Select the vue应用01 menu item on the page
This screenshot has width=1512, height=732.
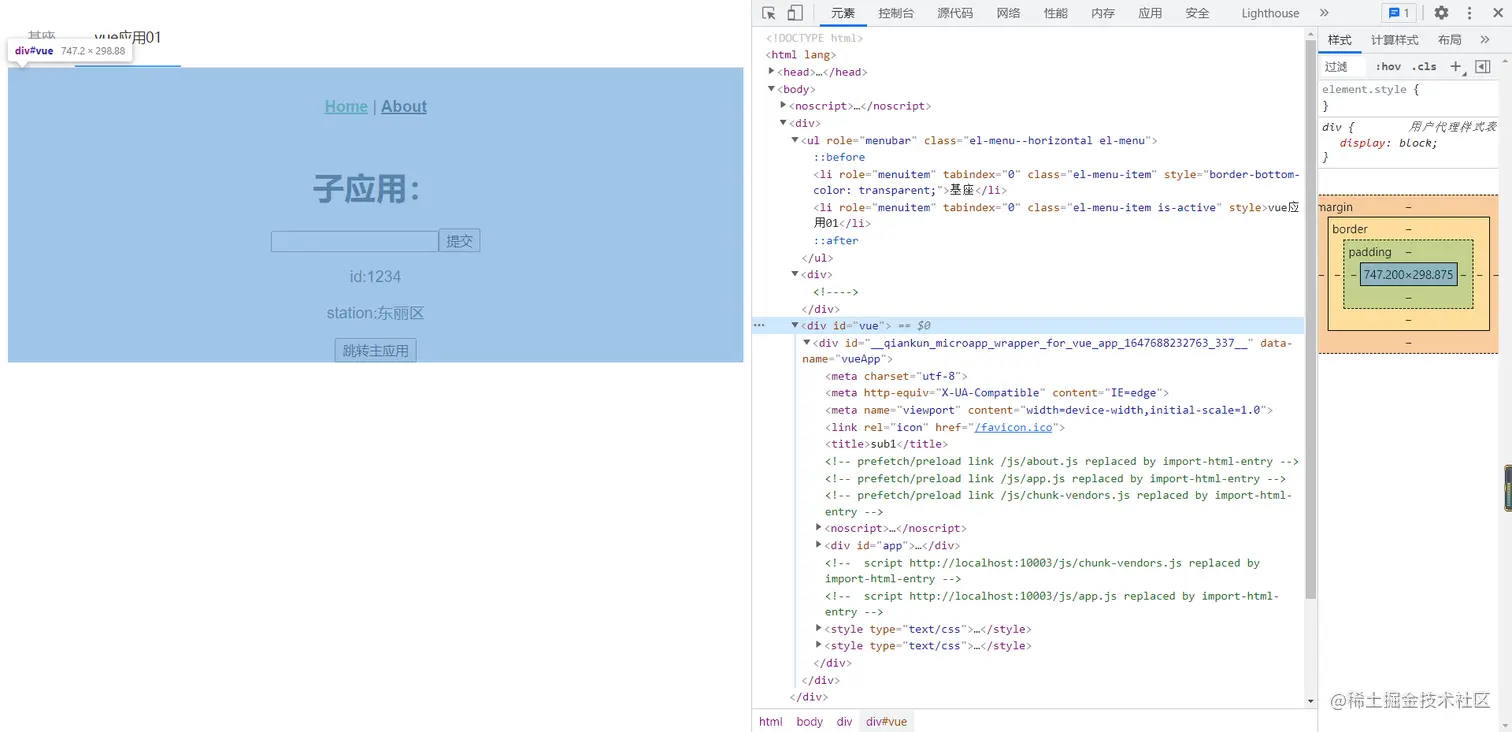point(128,38)
